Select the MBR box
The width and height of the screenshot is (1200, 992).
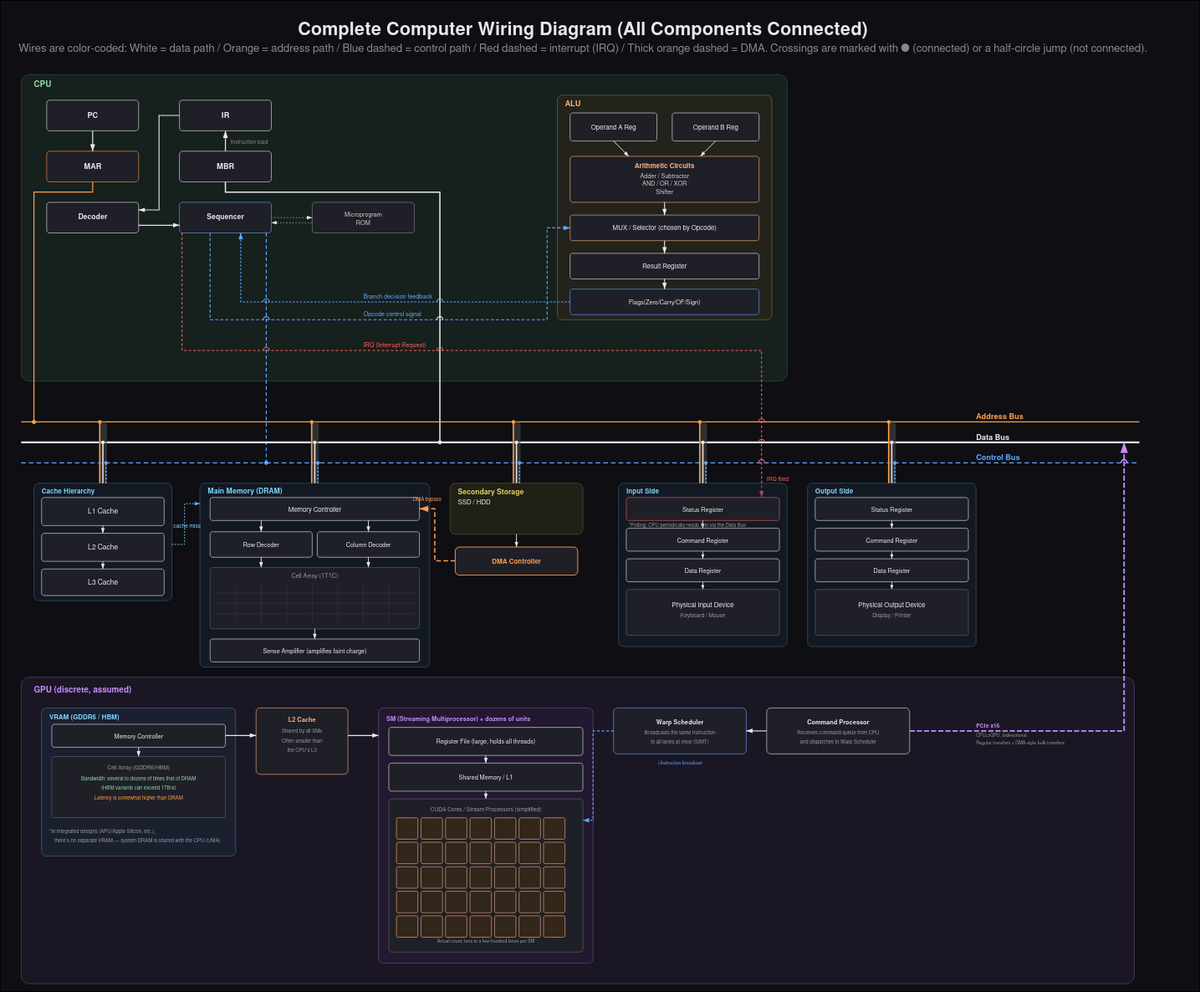[x=225, y=166]
